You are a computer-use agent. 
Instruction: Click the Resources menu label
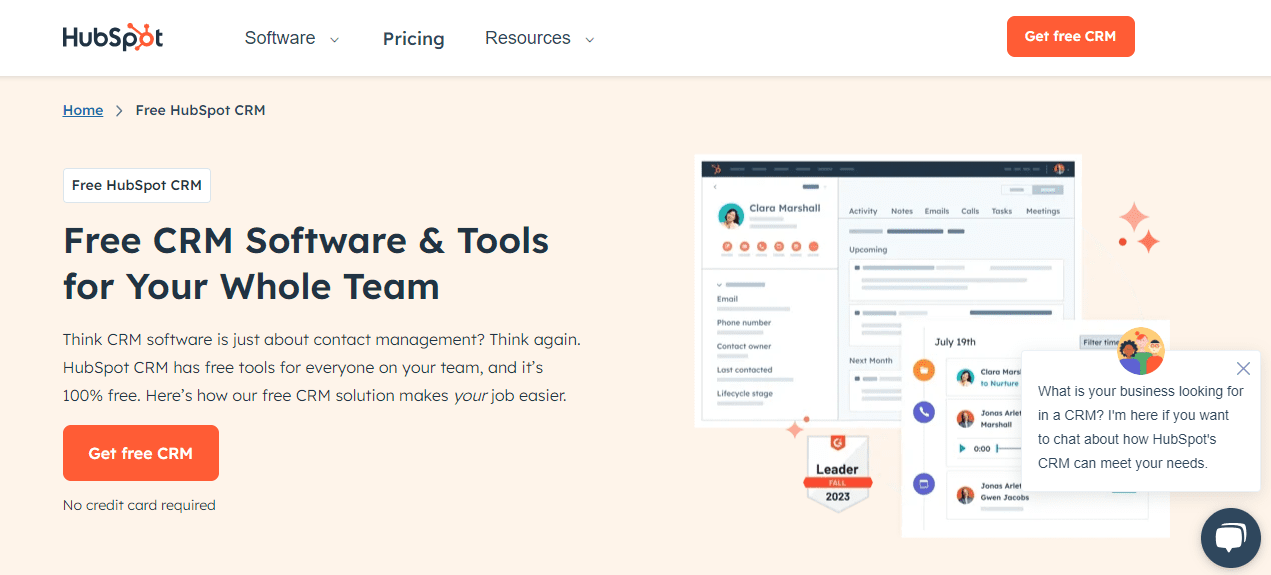coord(528,38)
